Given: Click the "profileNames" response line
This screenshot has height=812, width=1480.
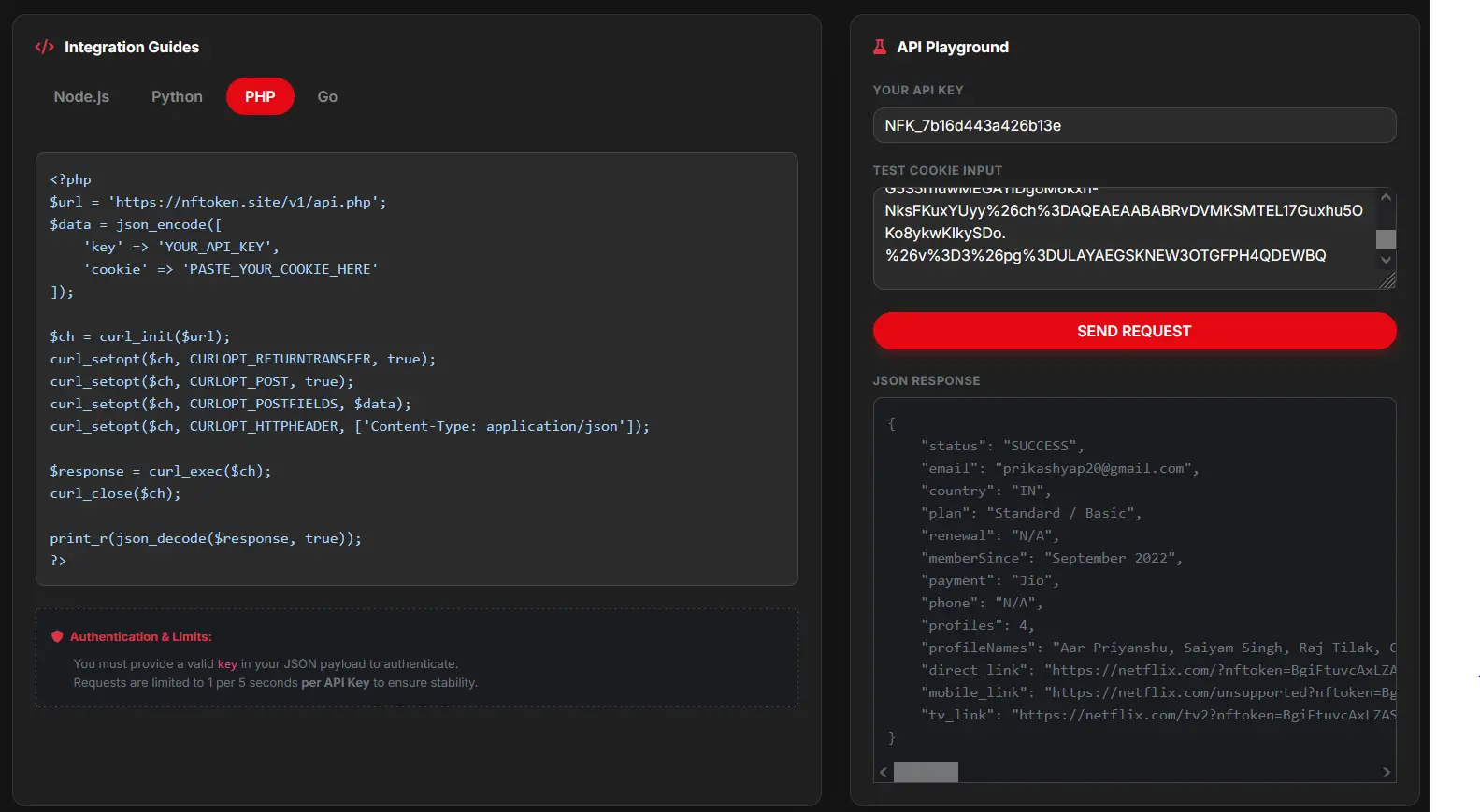Looking at the screenshot, I should [1157, 648].
